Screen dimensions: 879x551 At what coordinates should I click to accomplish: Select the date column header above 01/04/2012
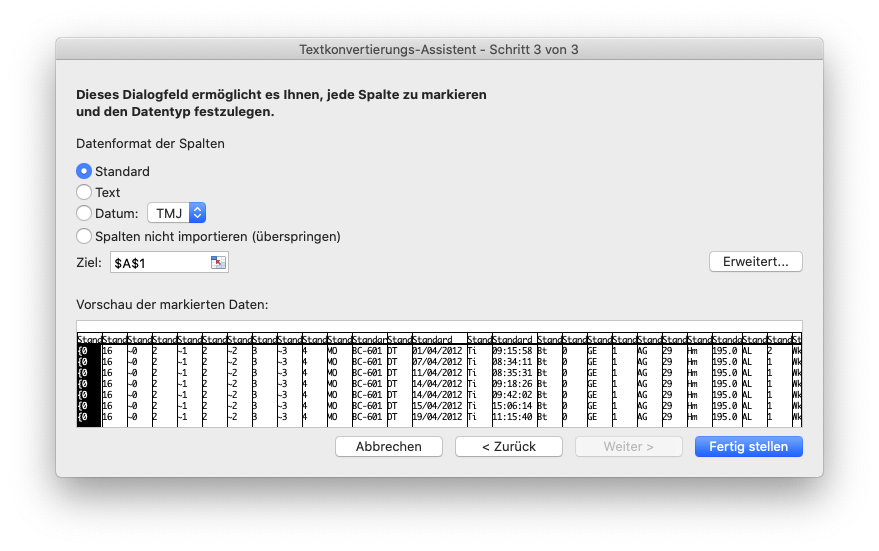pyautogui.click(x=438, y=341)
